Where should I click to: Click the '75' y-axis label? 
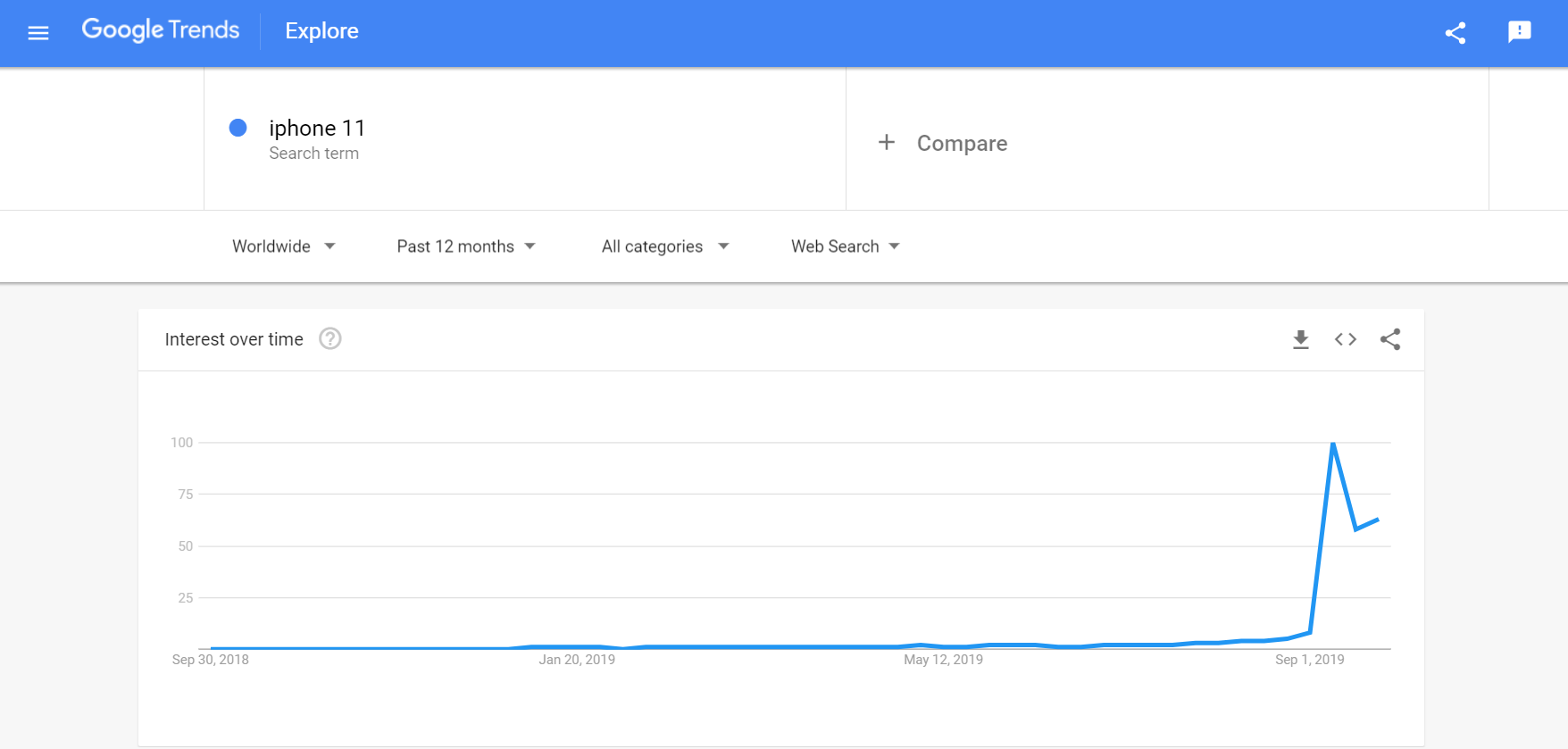coord(186,495)
